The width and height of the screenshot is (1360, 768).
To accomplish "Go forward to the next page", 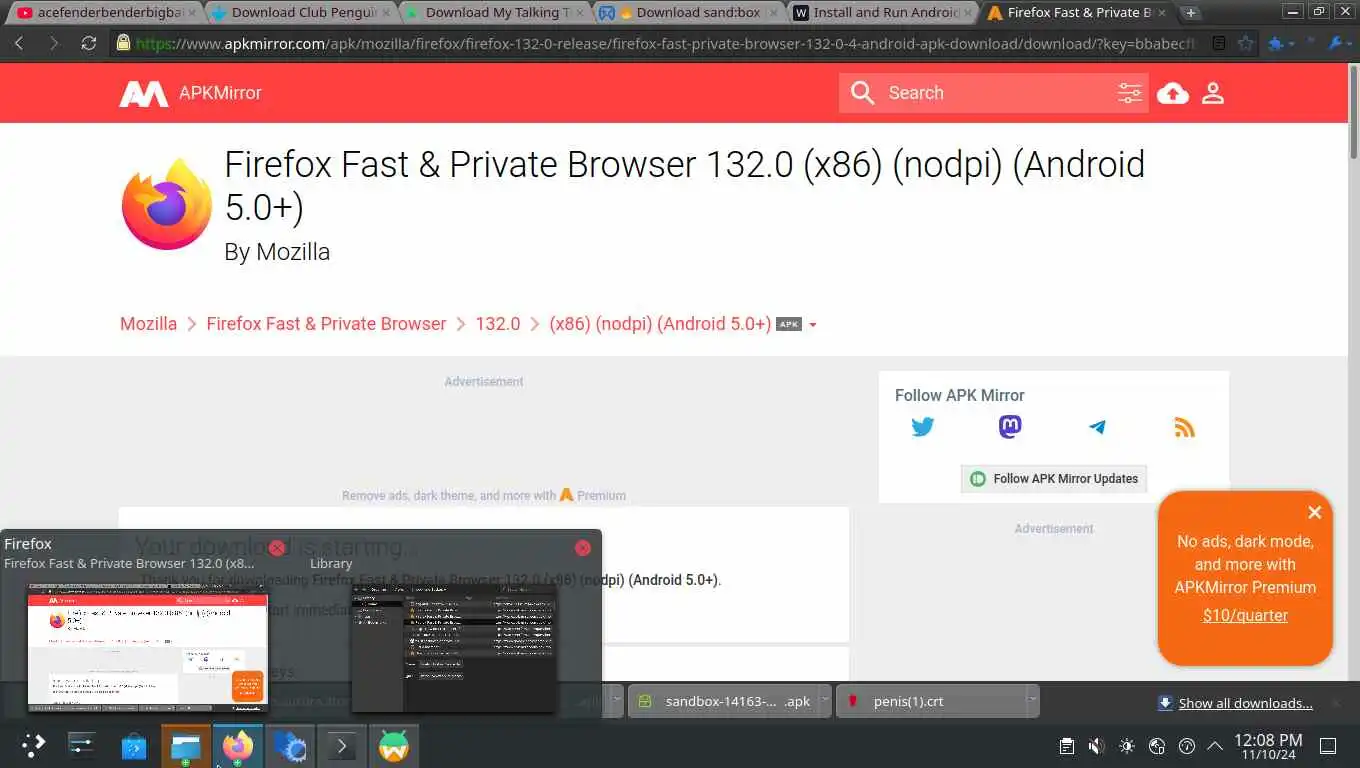I will [x=54, y=43].
